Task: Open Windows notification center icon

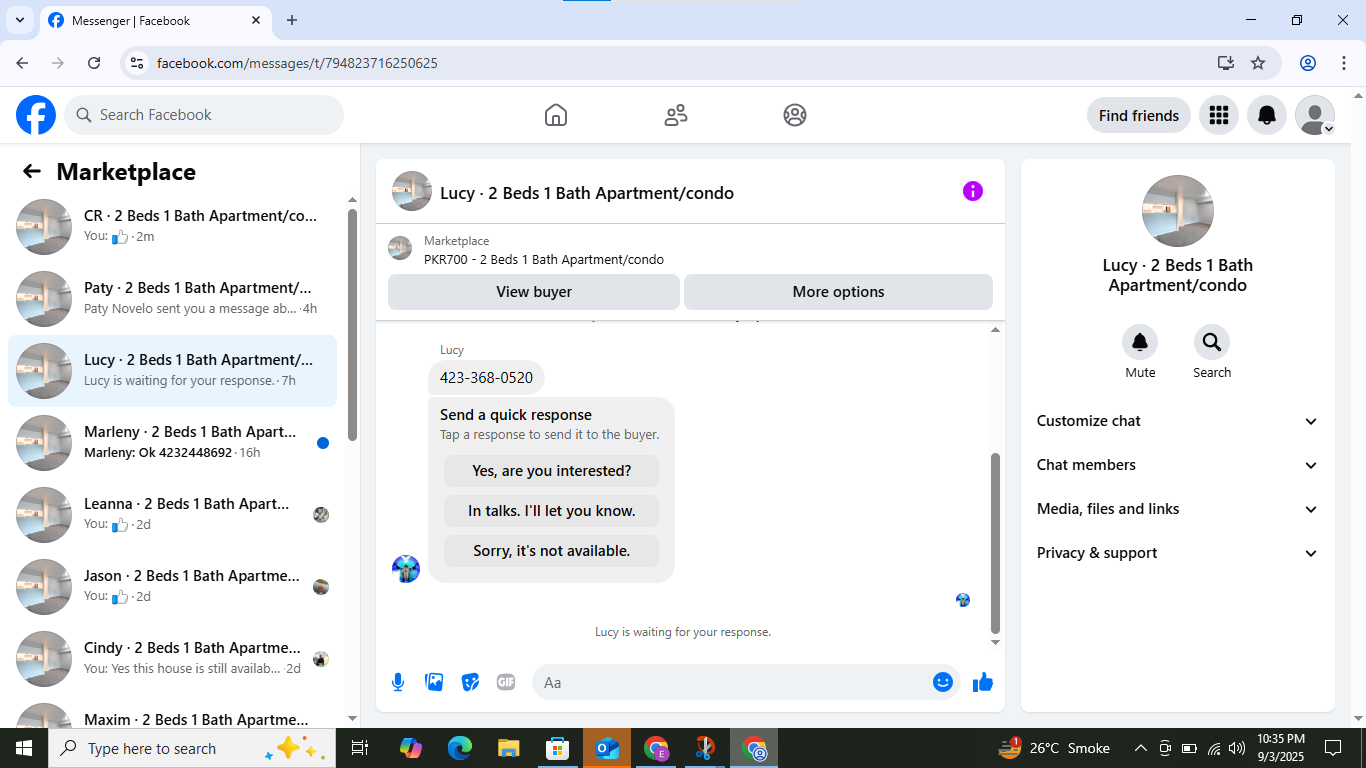Action: [1333, 748]
